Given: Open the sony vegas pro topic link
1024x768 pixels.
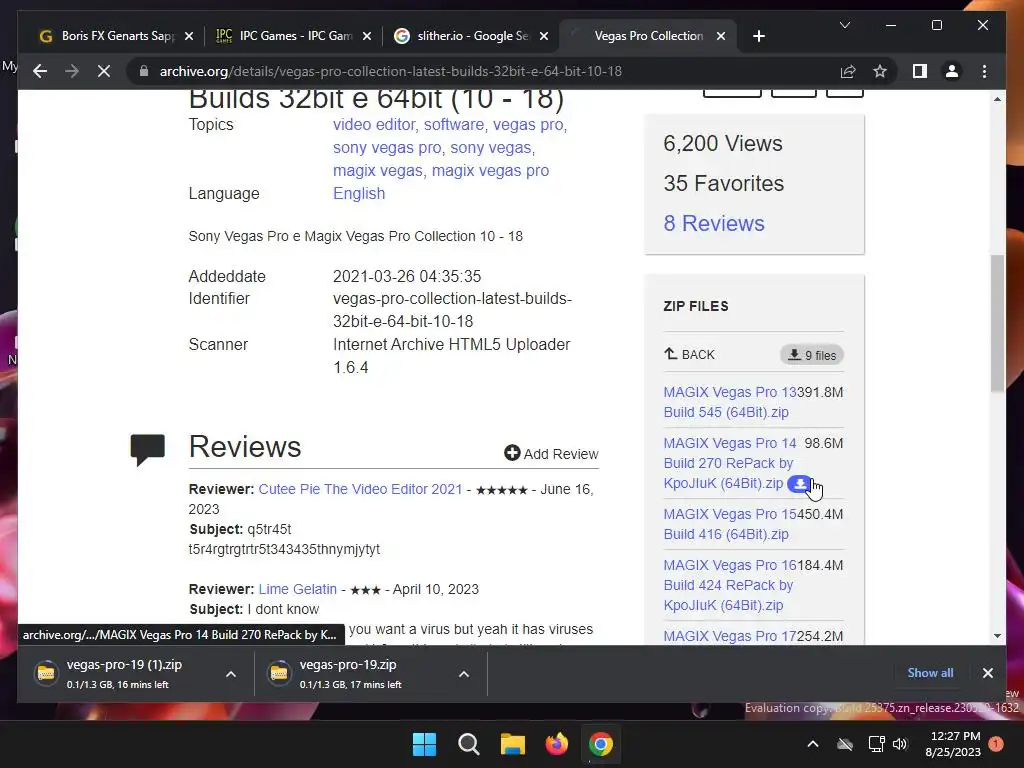Looking at the screenshot, I should pyautogui.click(x=387, y=148).
